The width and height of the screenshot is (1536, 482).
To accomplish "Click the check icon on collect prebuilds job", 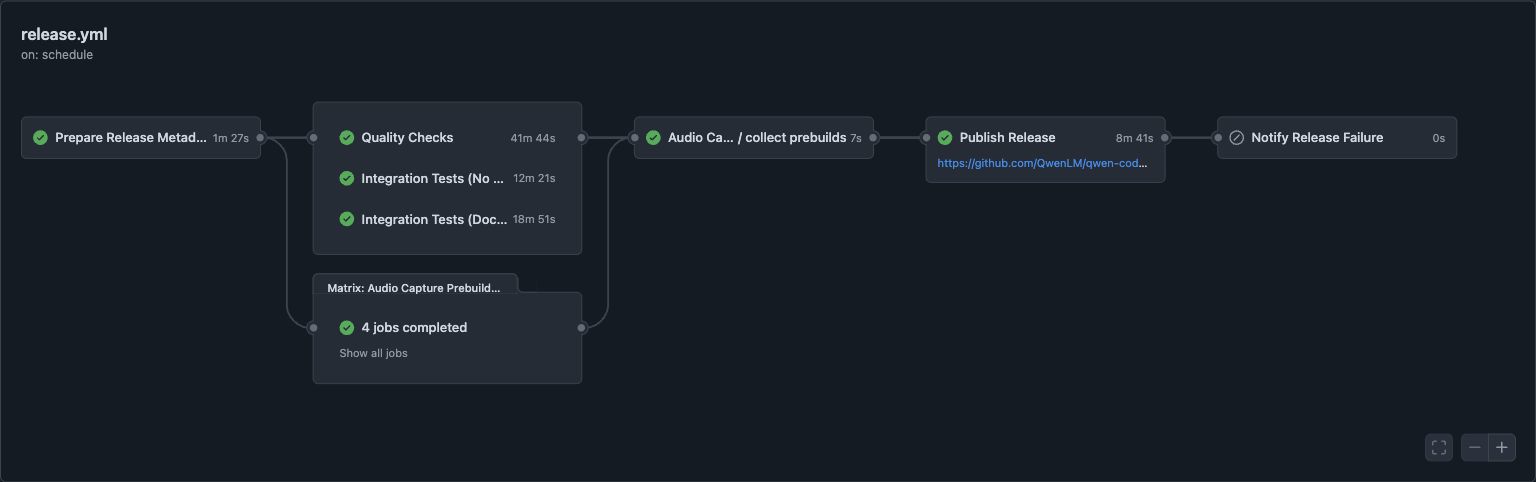I will (653, 138).
